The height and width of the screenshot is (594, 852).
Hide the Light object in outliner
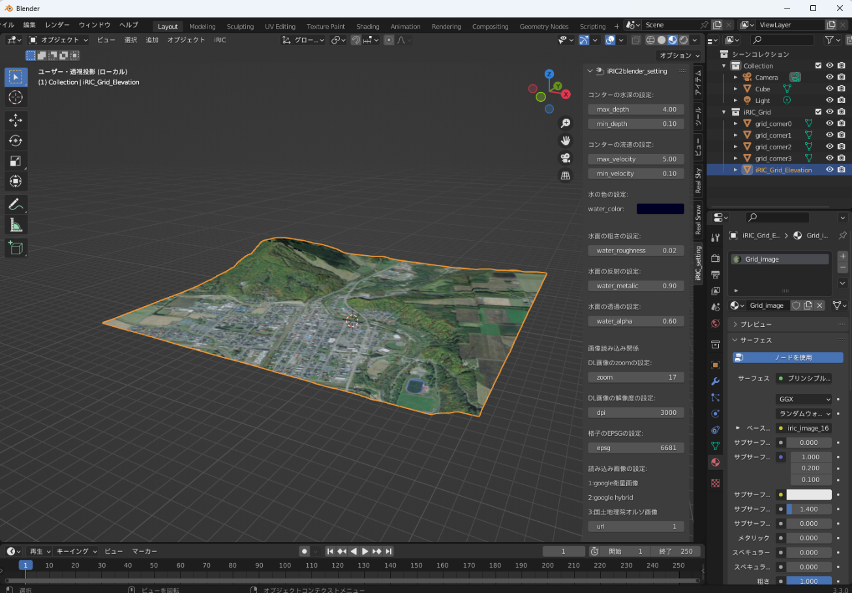click(x=829, y=100)
